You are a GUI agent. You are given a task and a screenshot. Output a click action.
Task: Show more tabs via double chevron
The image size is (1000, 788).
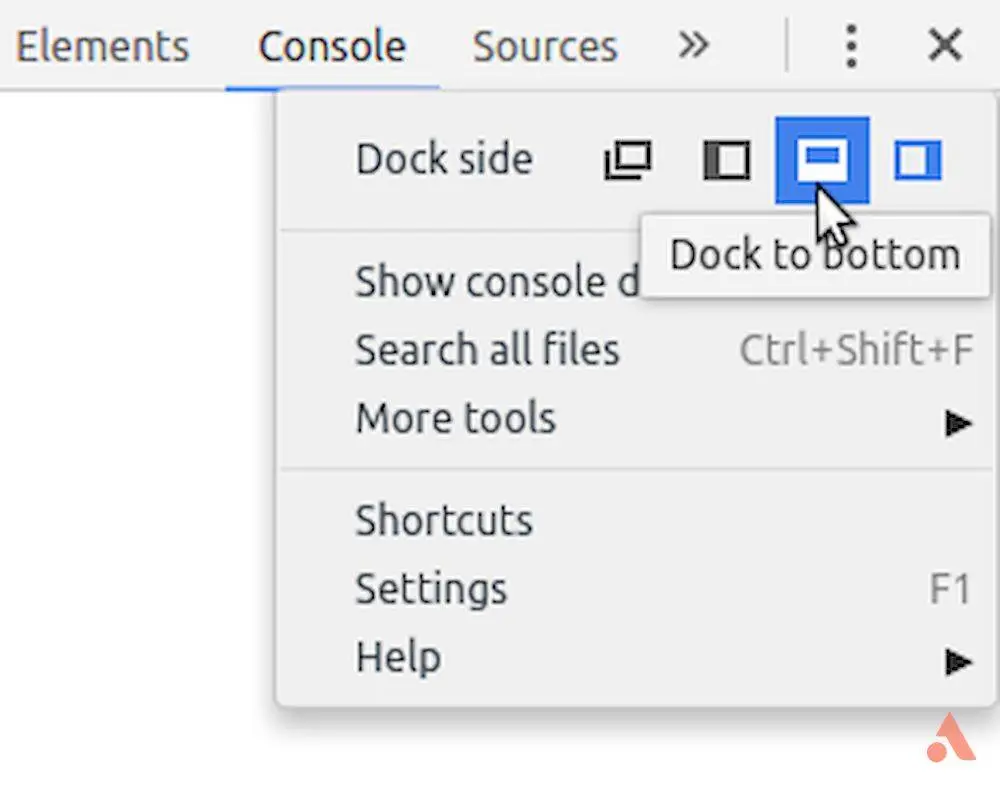tap(692, 45)
